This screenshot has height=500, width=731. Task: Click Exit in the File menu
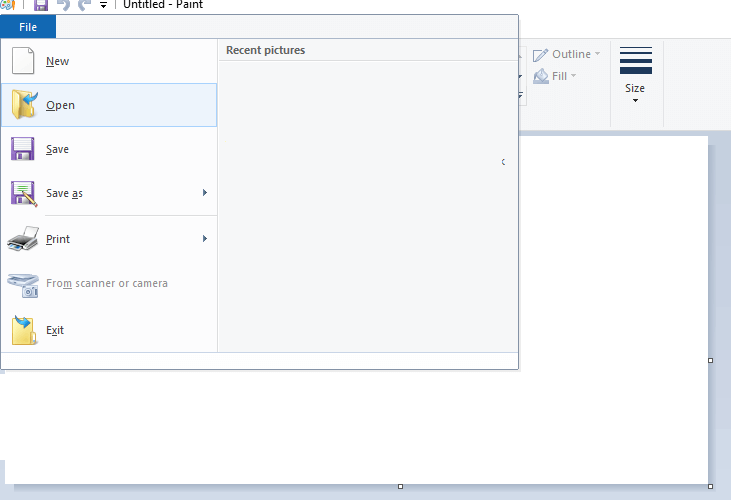point(109,330)
